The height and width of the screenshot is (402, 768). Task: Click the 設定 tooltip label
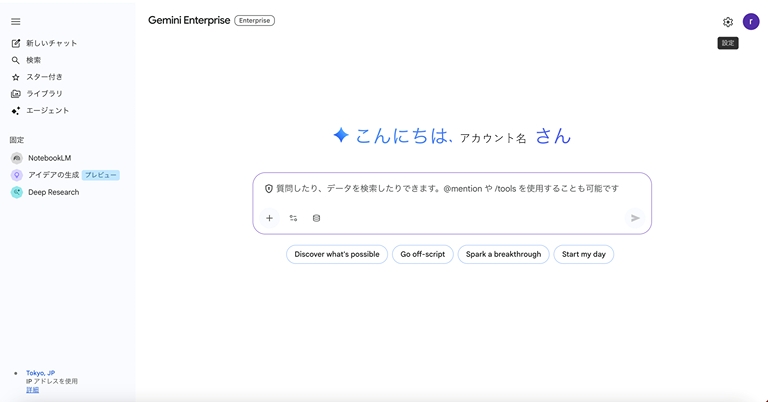pyautogui.click(x=728, y=43)
